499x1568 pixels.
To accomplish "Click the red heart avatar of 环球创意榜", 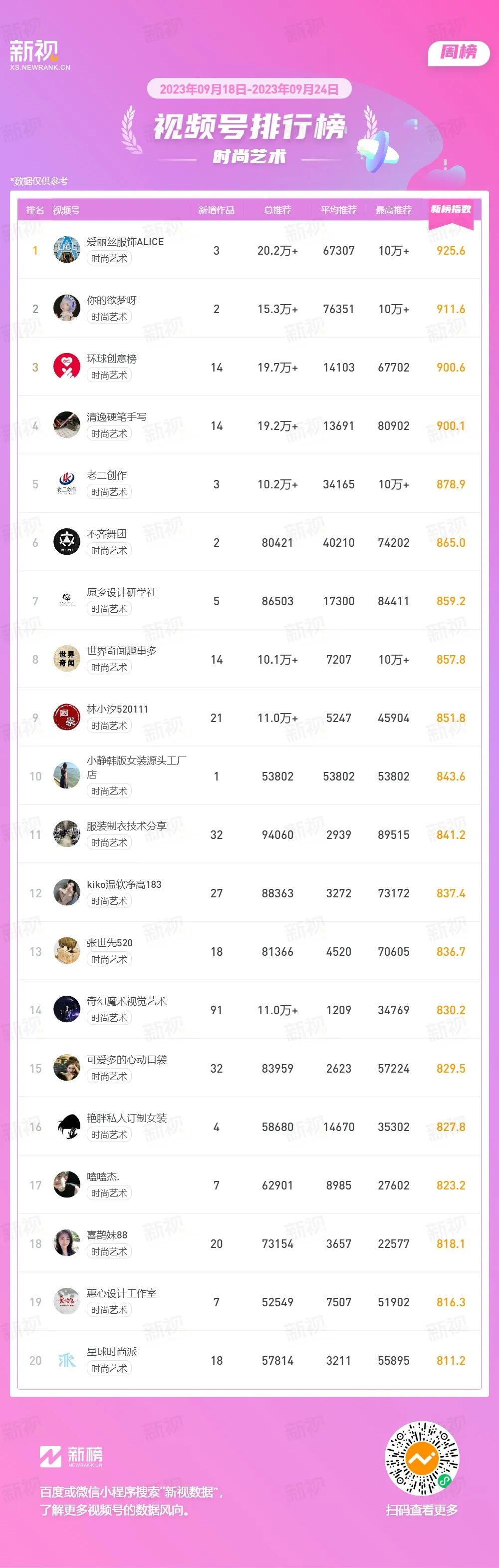I will coord(67,367).
